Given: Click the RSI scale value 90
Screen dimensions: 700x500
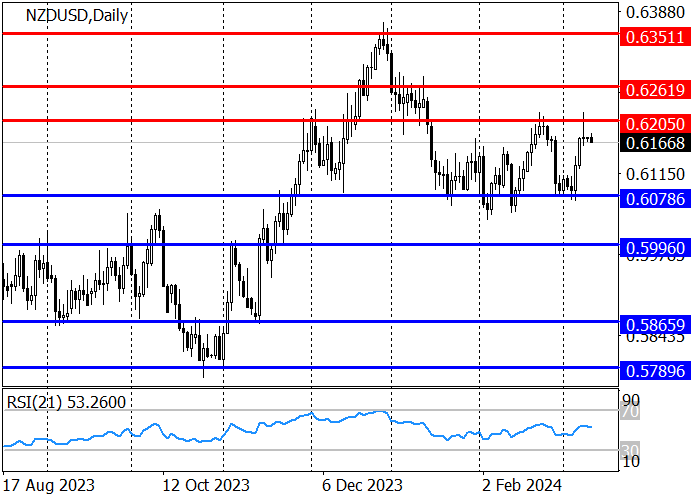Looking at the screenshot, I should click(x=631, y=400).
